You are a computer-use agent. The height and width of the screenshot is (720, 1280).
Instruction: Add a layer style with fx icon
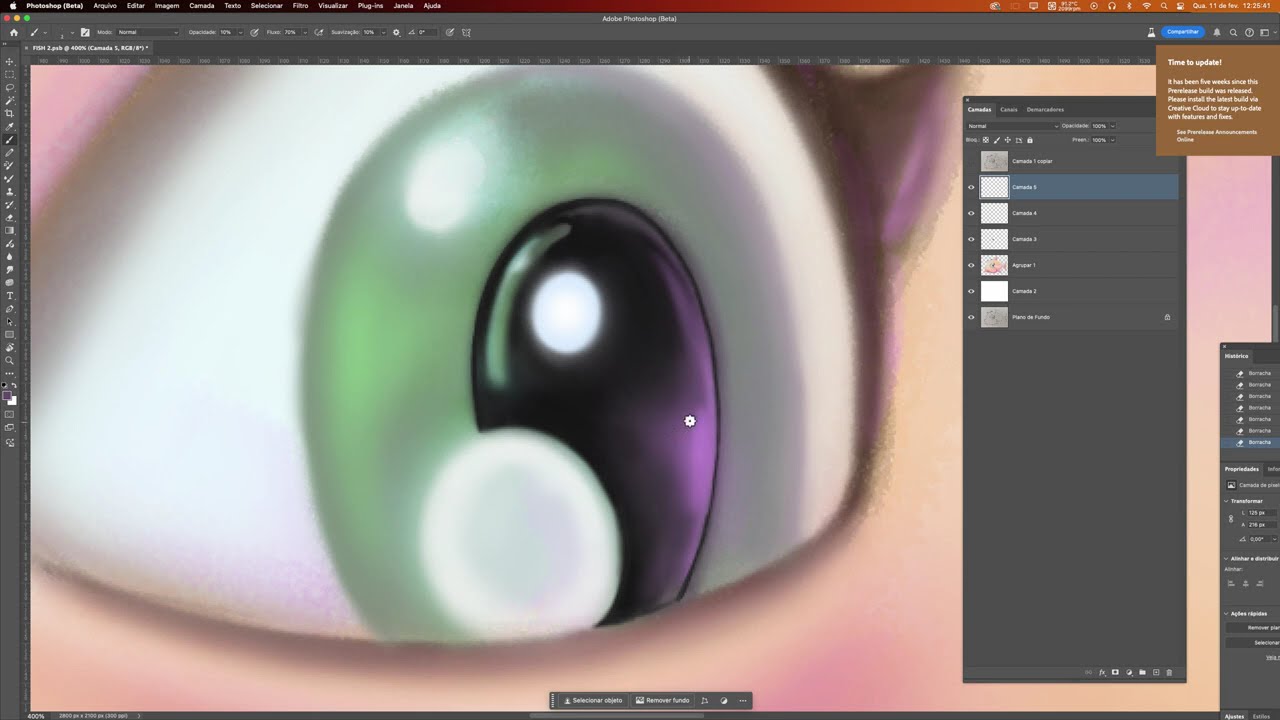(x=1102, y=673)
